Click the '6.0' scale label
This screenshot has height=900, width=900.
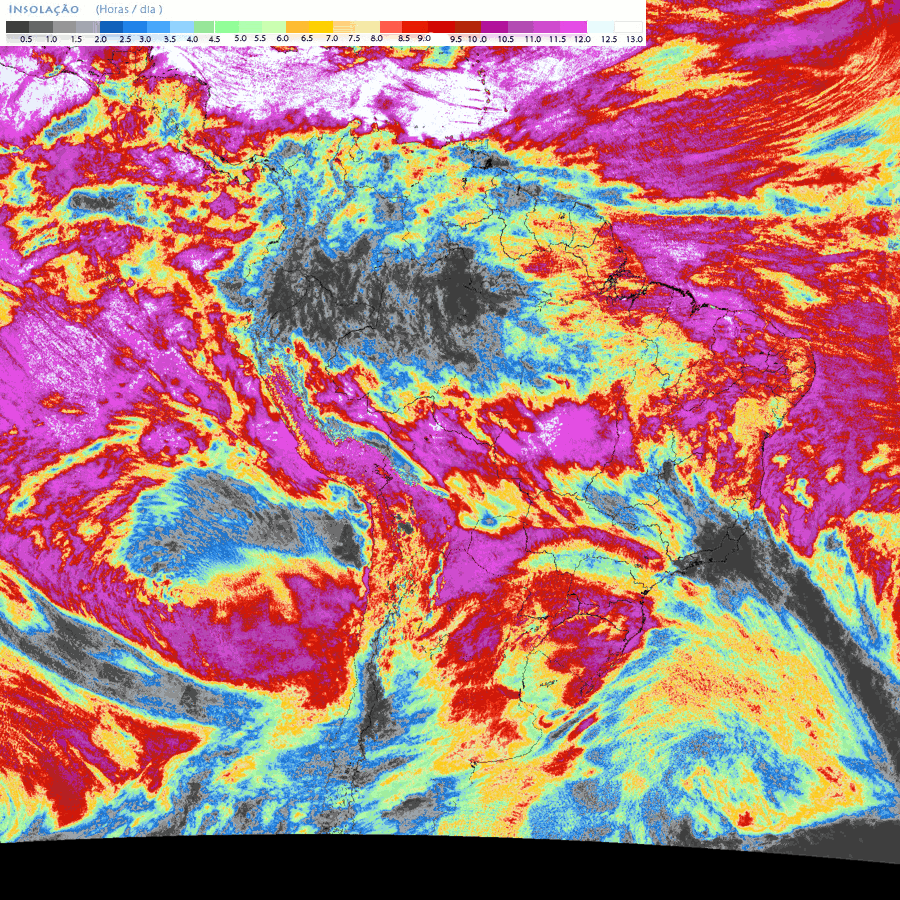pos(283,38)
